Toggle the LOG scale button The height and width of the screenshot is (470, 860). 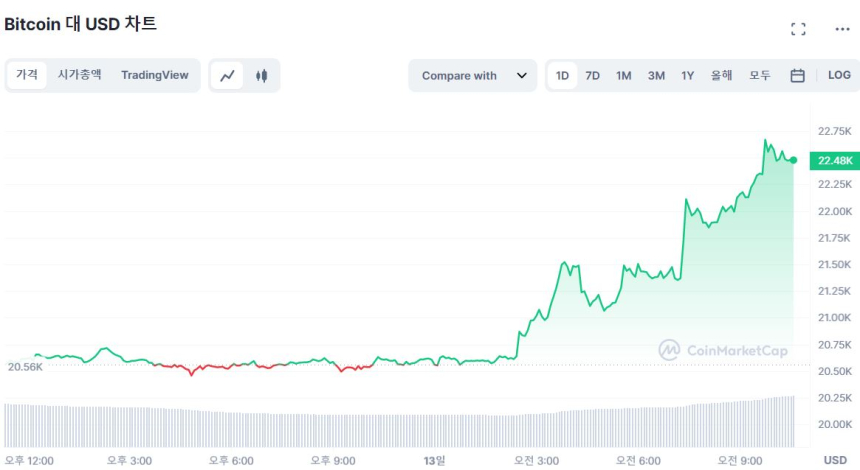click(839, 76)
